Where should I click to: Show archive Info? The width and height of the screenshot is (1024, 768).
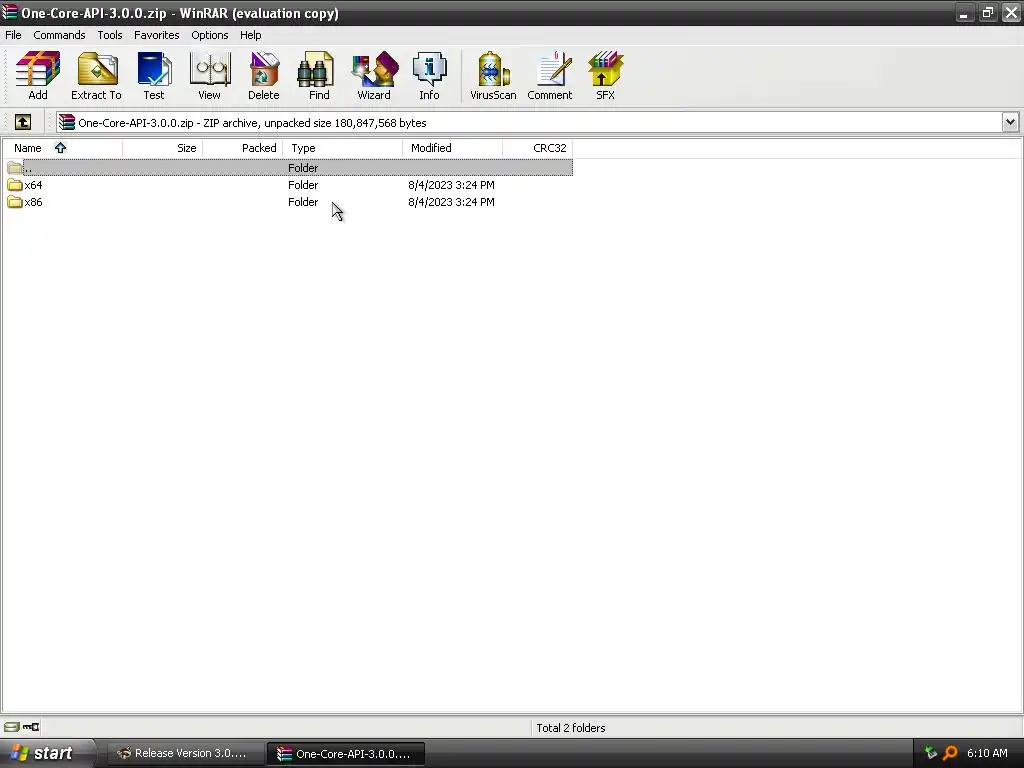(429, 76)
